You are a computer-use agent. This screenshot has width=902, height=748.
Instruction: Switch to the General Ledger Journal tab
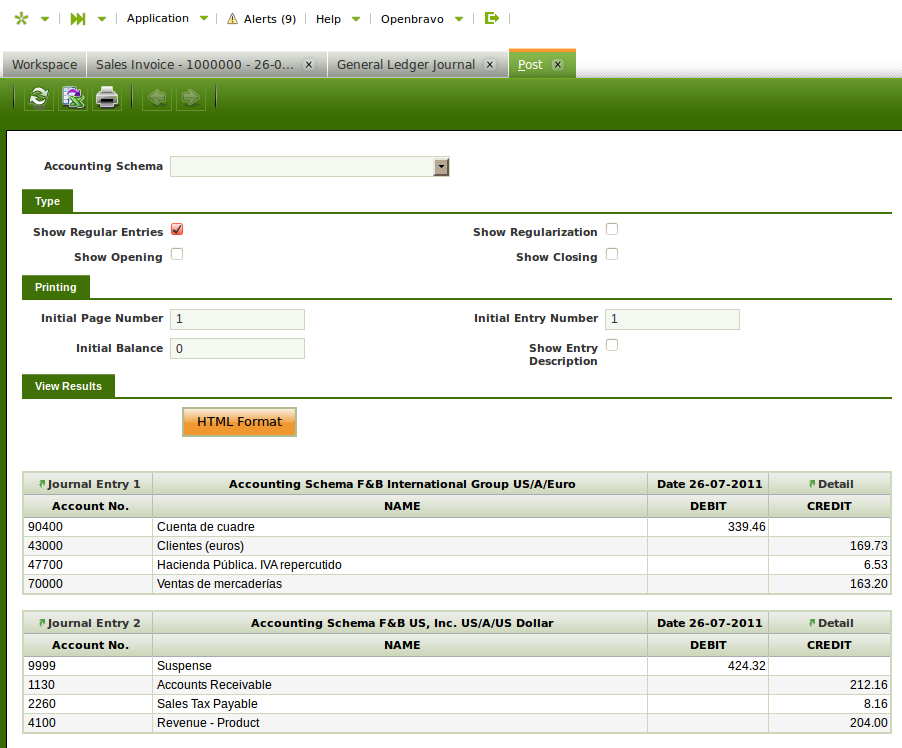(406, 65)
